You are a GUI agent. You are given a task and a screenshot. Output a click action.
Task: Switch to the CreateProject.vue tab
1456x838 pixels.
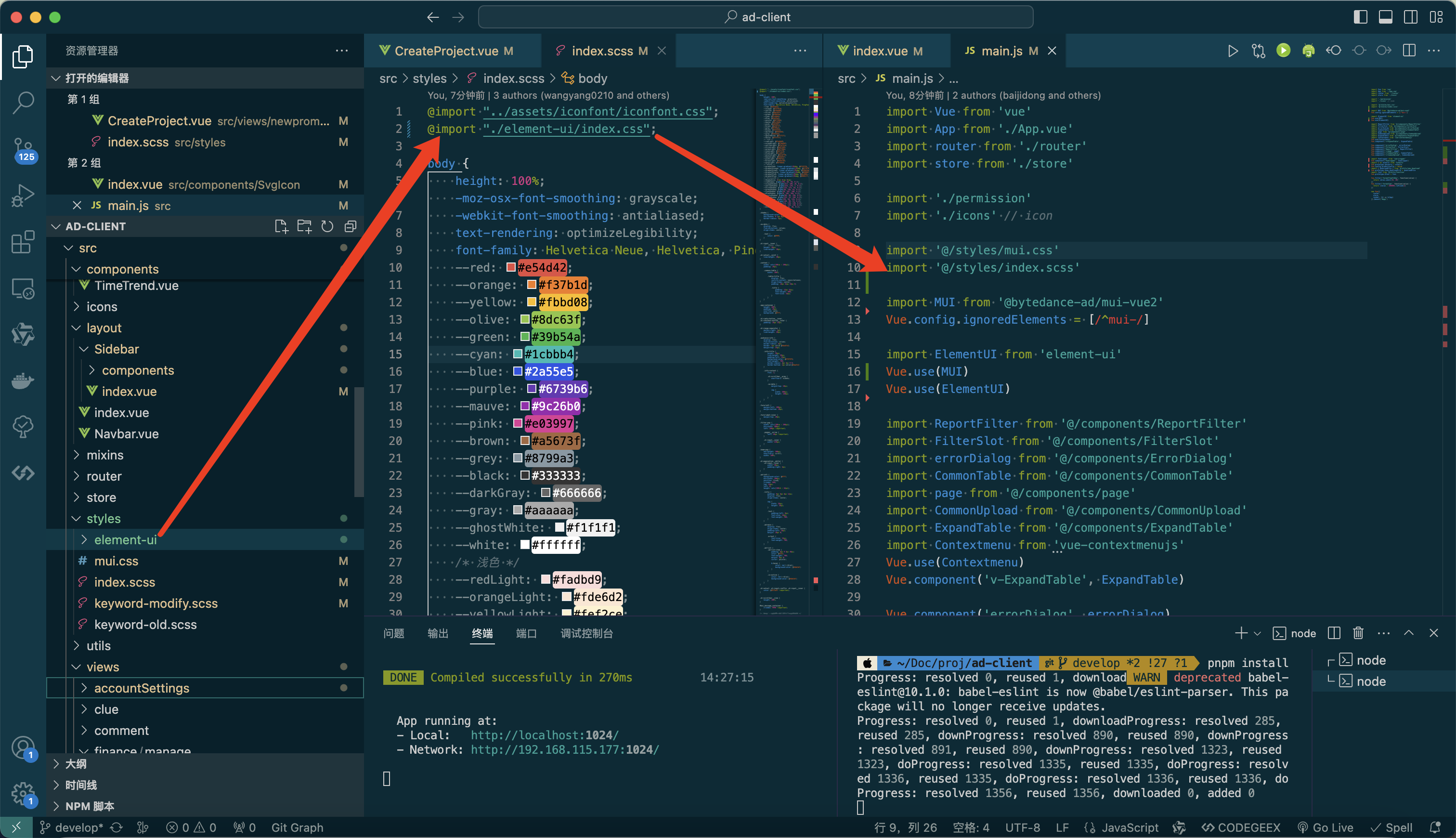pyautogui.click(x=446, y=51)
